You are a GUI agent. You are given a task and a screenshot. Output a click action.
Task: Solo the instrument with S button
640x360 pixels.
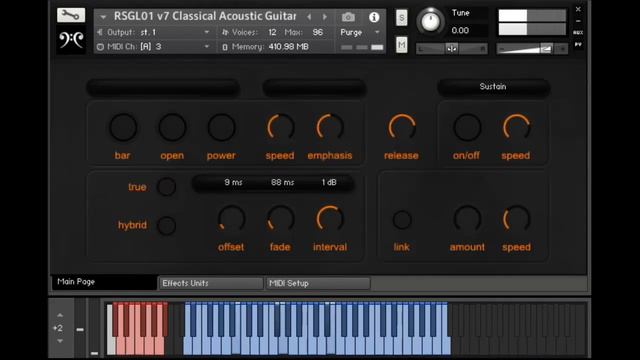[402, 18]
